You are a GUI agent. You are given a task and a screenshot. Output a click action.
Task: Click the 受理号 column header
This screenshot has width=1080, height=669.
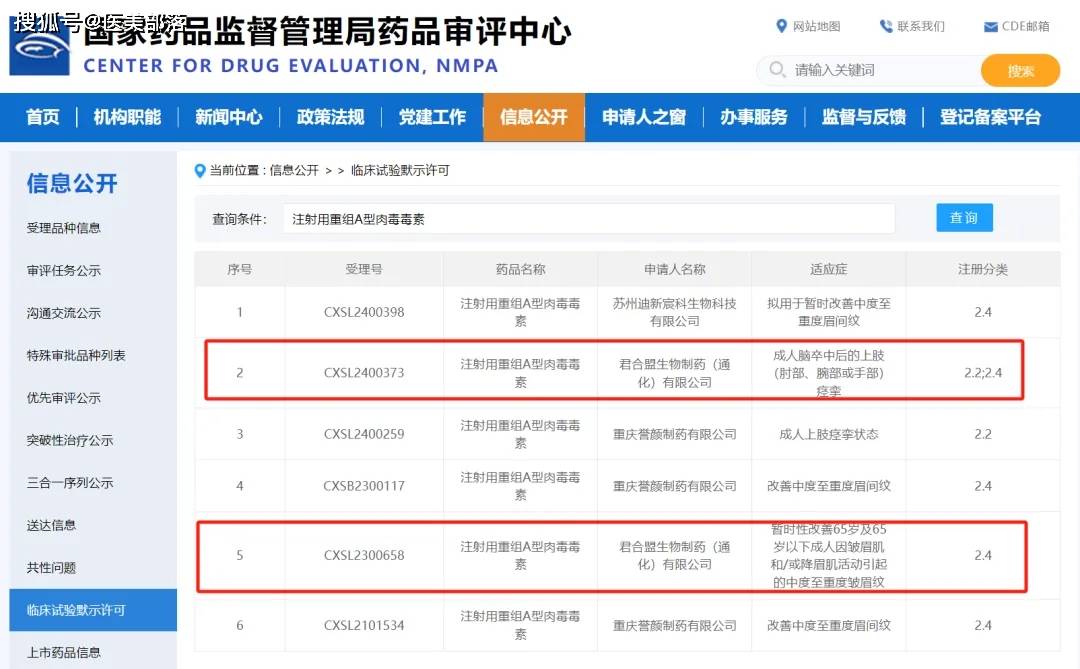coord(364,269)
